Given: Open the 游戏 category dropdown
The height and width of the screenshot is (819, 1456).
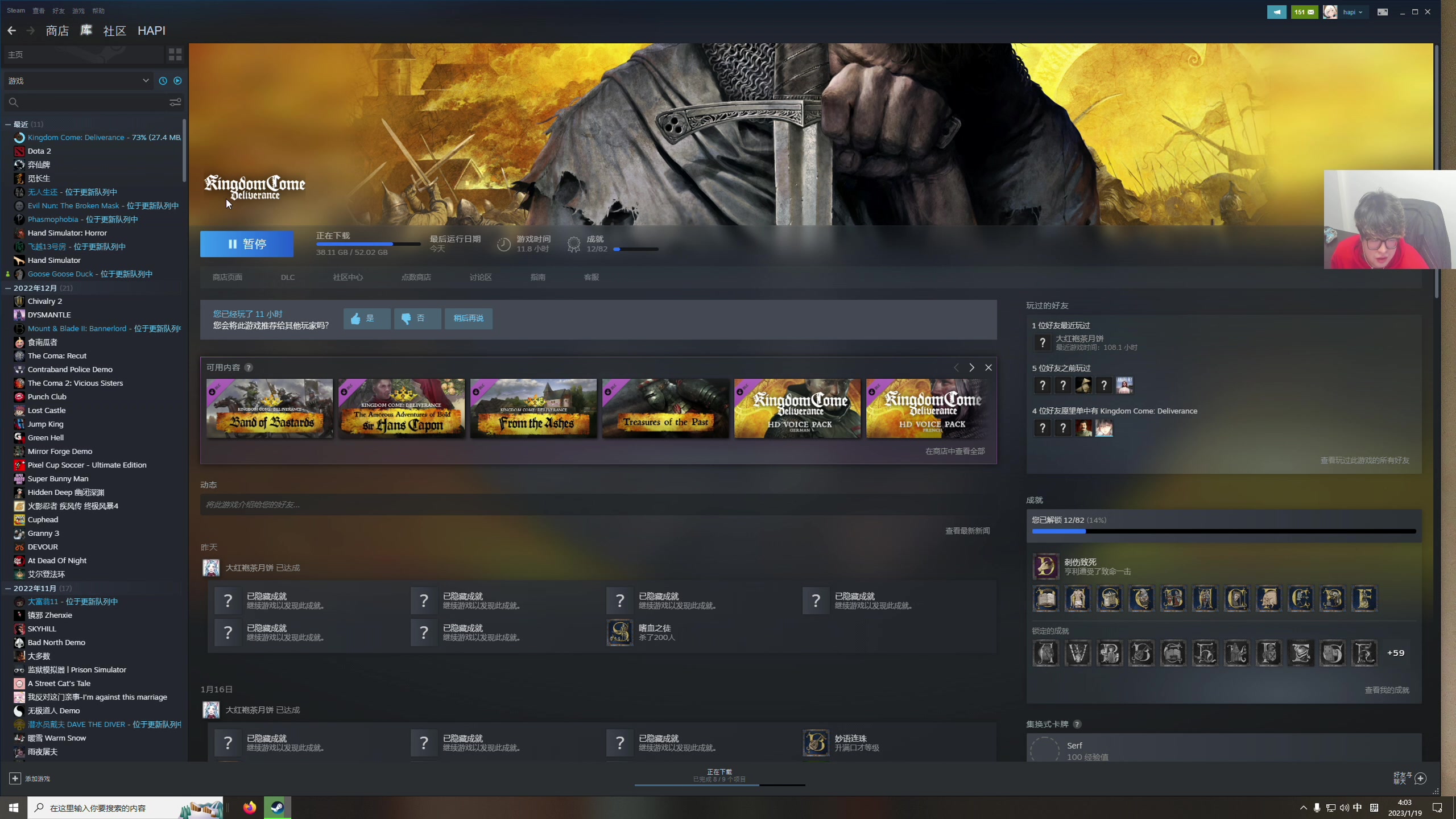Looking at the screenshot, I should click(78, 81).
